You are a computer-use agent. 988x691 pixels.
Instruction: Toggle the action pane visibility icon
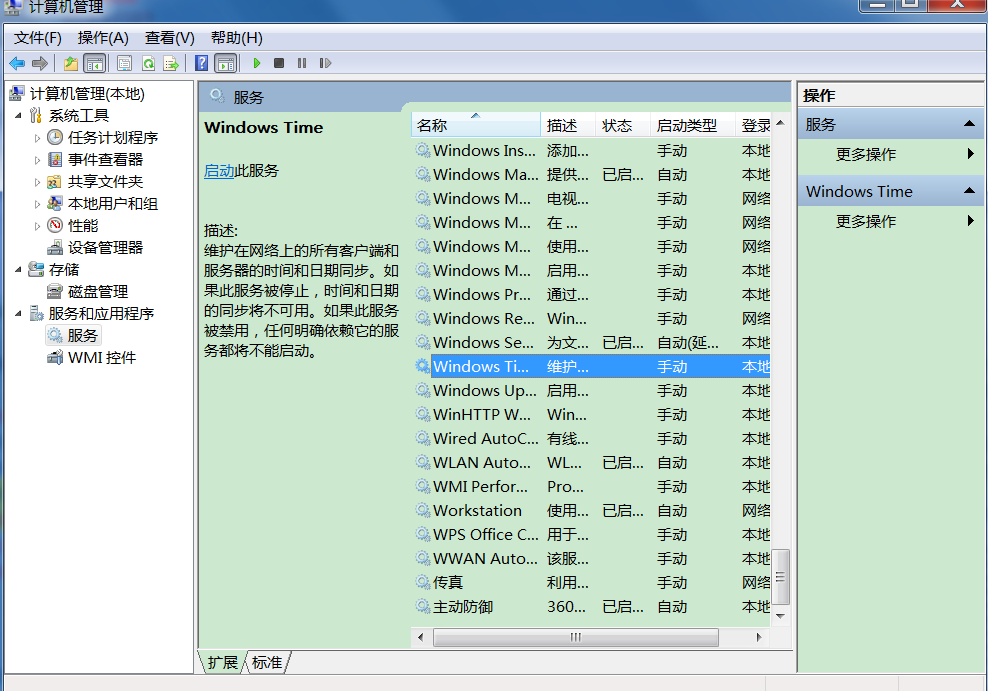(227, 63)
